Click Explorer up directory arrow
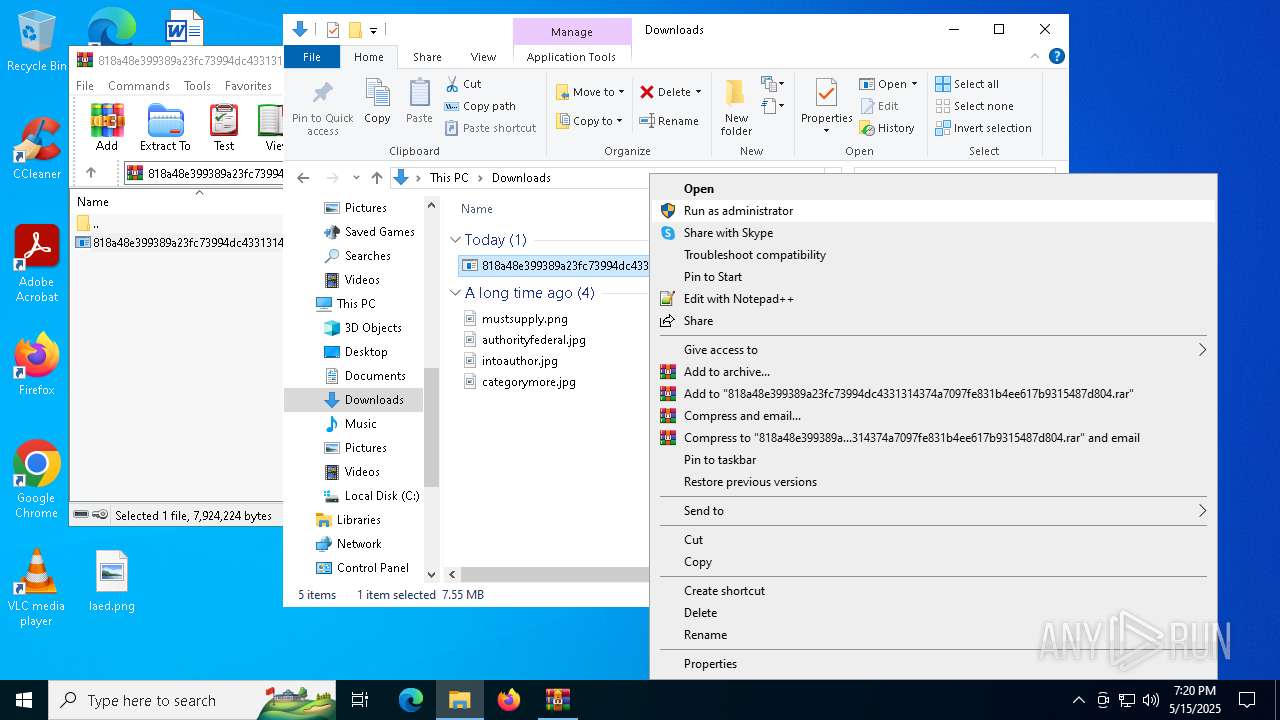The width and height of the screenshot is (1280, 720). coord(376,178)
